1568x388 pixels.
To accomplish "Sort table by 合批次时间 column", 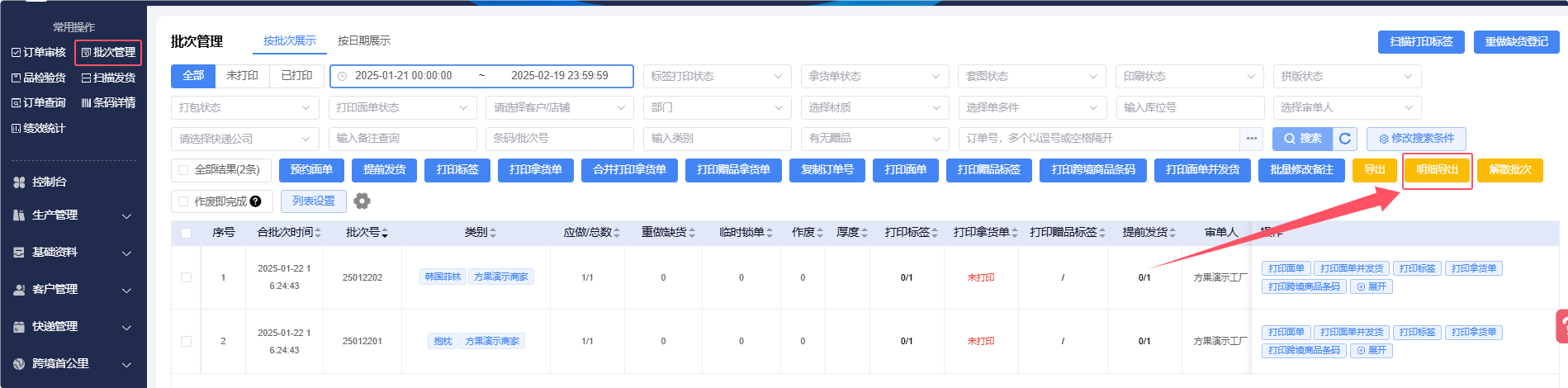I will pyautogui.click(x=318, y=233).
